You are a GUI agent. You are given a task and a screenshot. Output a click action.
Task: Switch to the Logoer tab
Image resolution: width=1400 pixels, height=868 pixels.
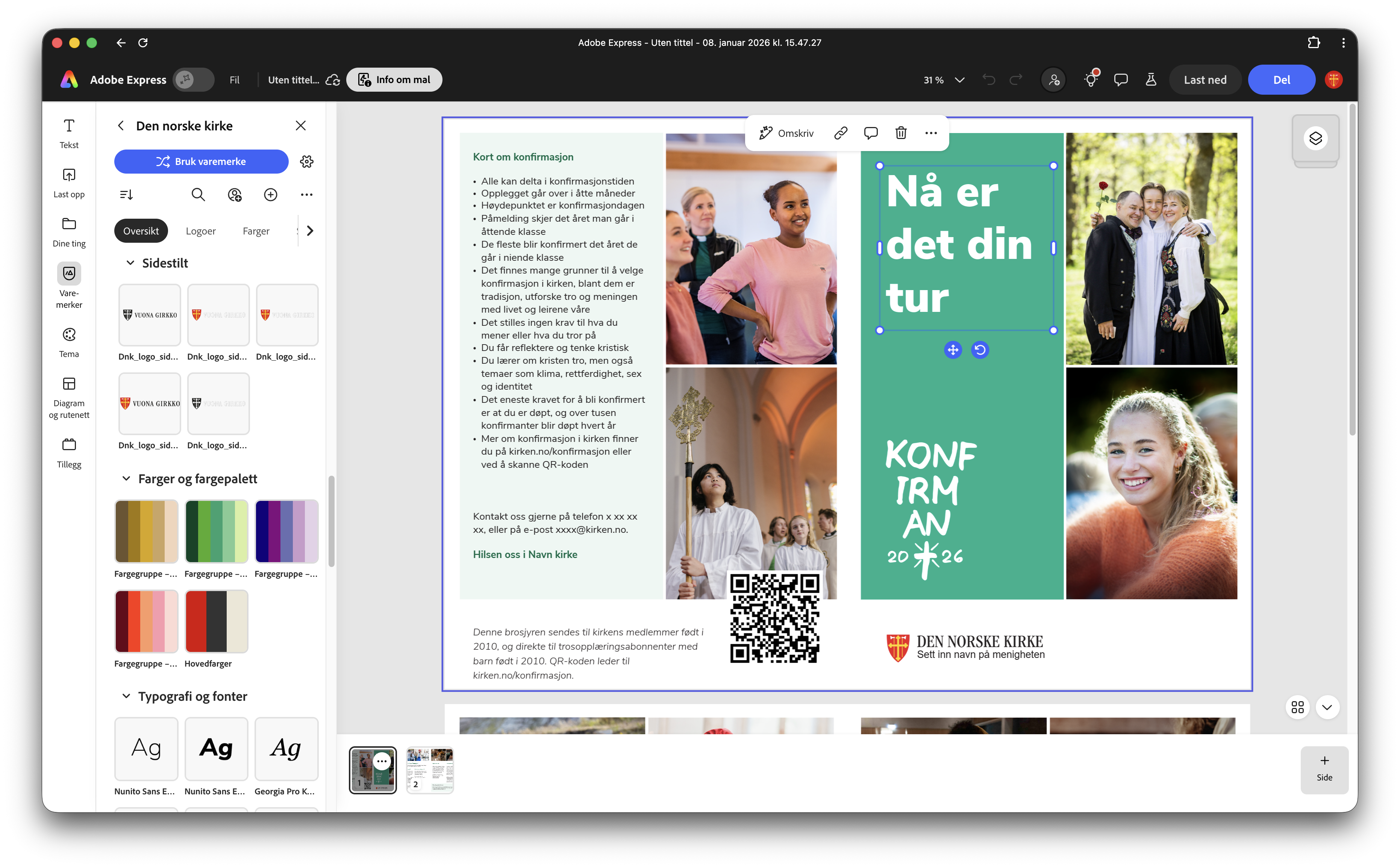(x=200, y=231)
